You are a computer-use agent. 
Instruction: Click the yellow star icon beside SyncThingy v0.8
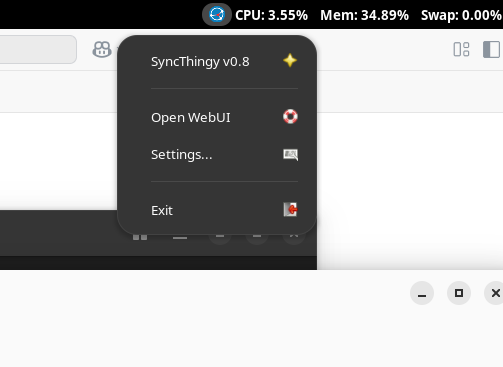(x=290, y=61)
